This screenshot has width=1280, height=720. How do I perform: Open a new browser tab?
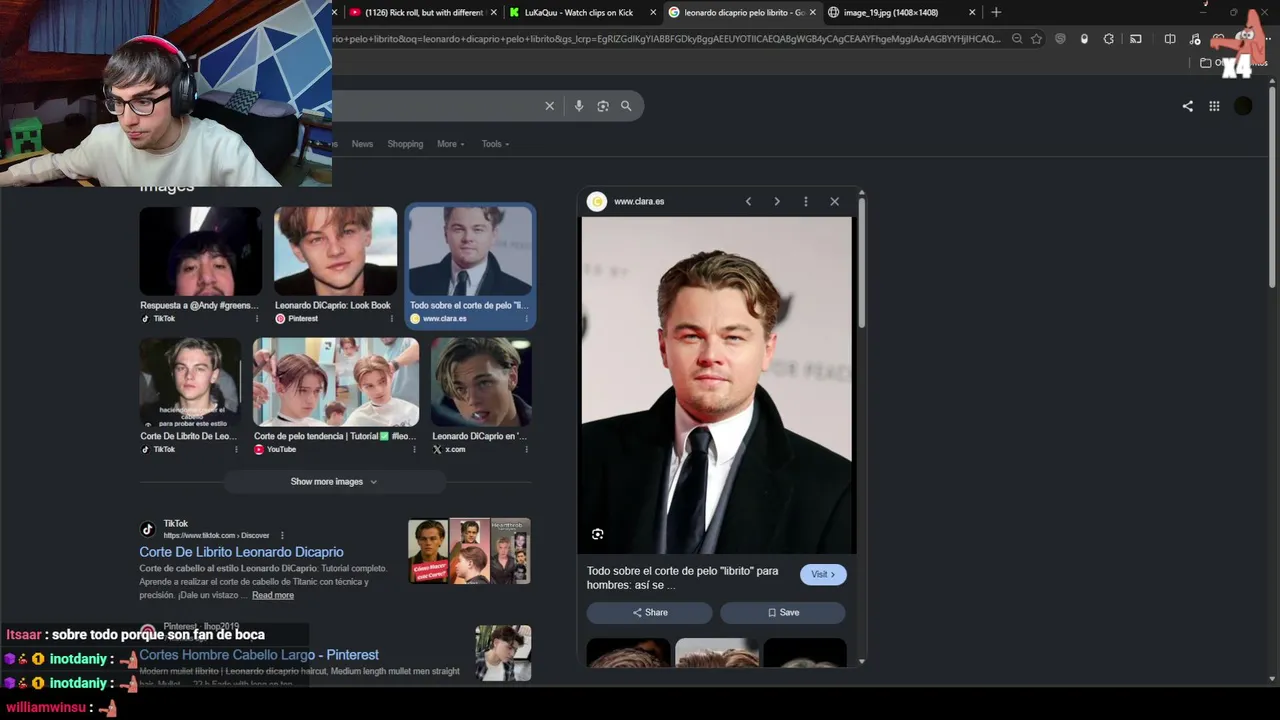pos(996,12)
